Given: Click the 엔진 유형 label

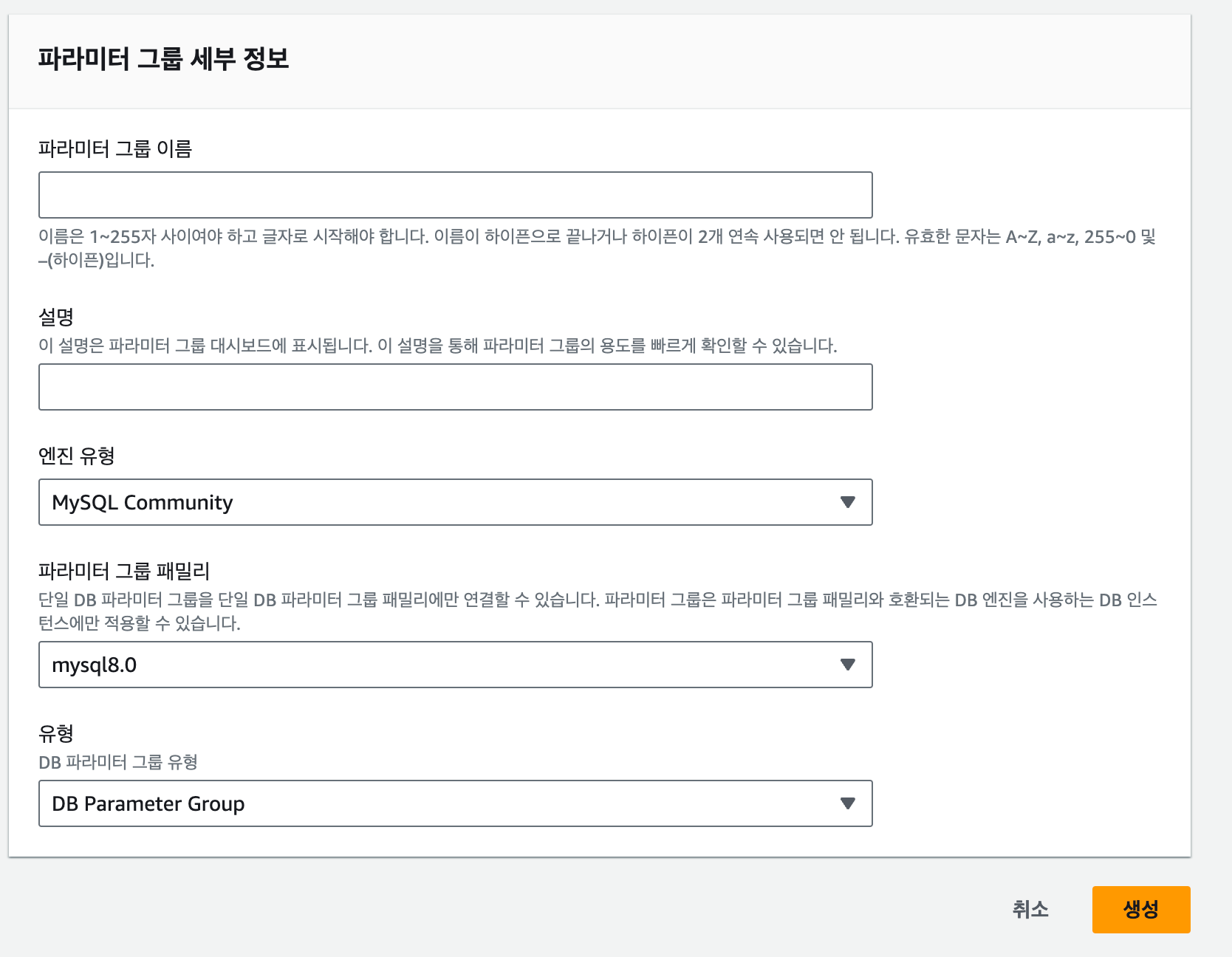Looking at the screenshot, I should click(76, 456).
